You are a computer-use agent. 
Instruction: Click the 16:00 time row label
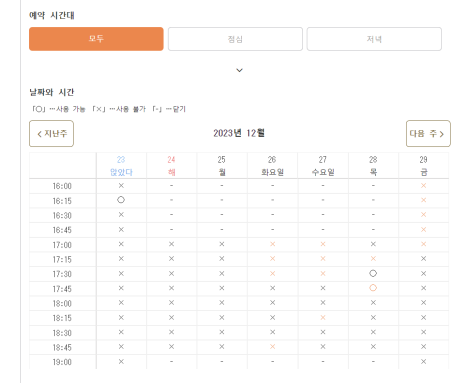coord(62,186)
